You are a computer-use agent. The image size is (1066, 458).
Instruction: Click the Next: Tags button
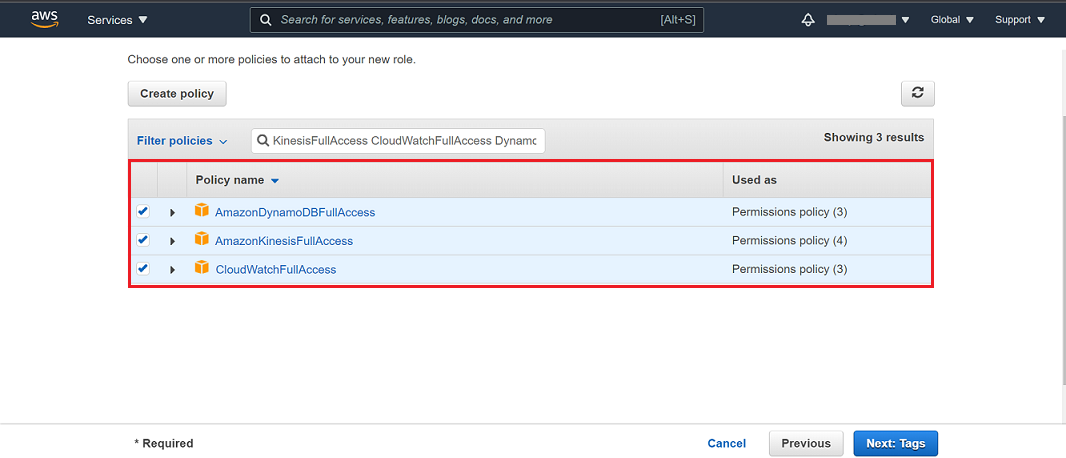[x=895, y=443]
